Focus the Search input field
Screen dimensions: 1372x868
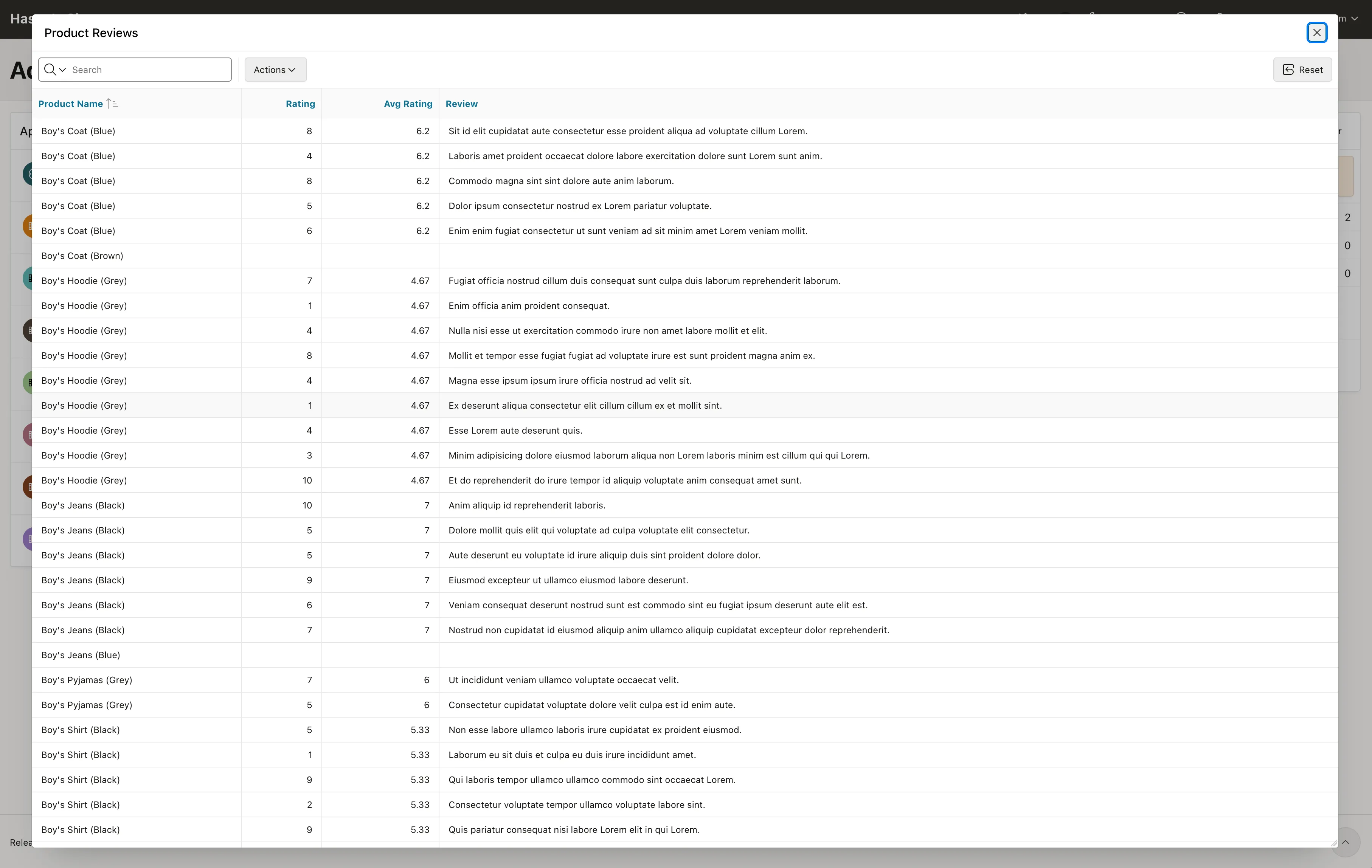(149, 70)
